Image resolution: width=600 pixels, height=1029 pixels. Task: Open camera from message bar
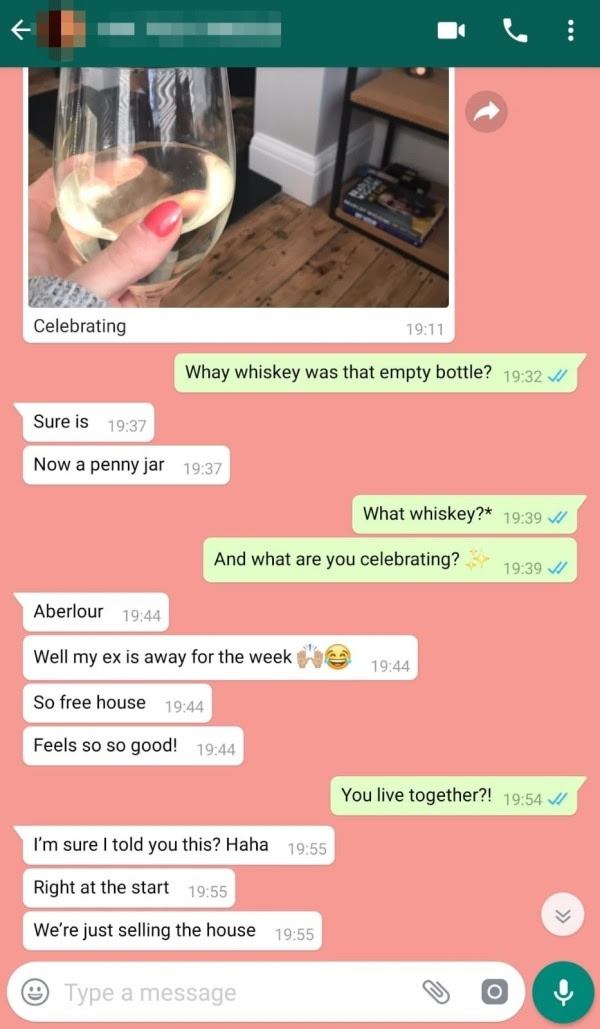point(494,992)
